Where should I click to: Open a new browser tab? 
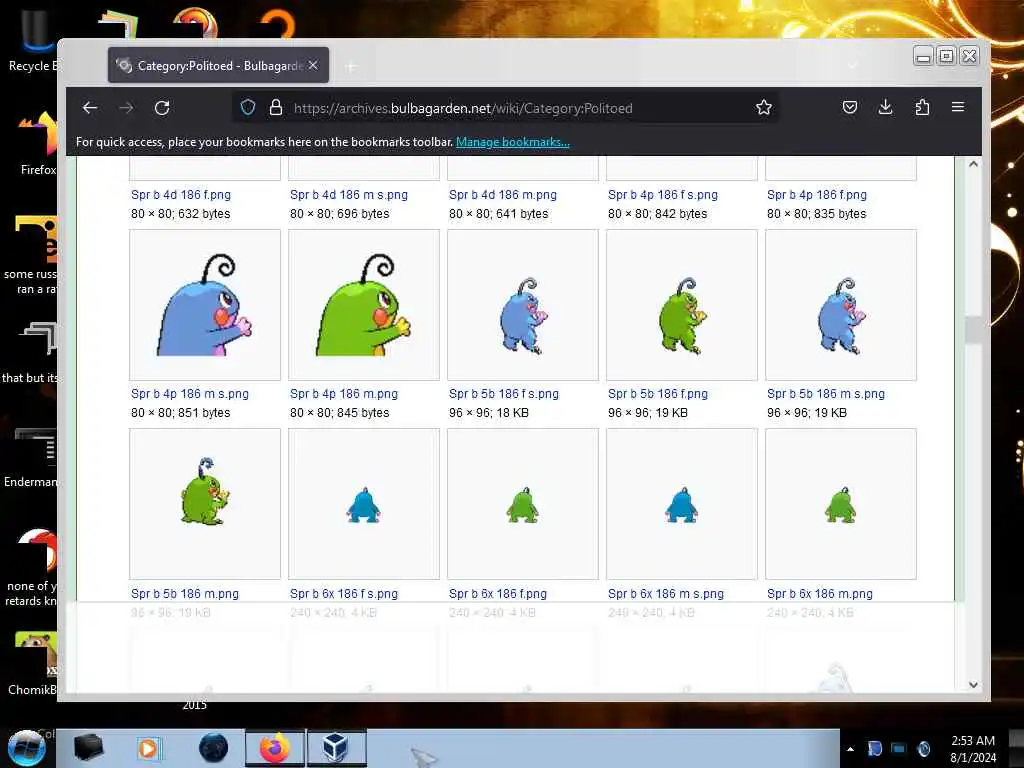pyautogui.click(x=351, y=66)
